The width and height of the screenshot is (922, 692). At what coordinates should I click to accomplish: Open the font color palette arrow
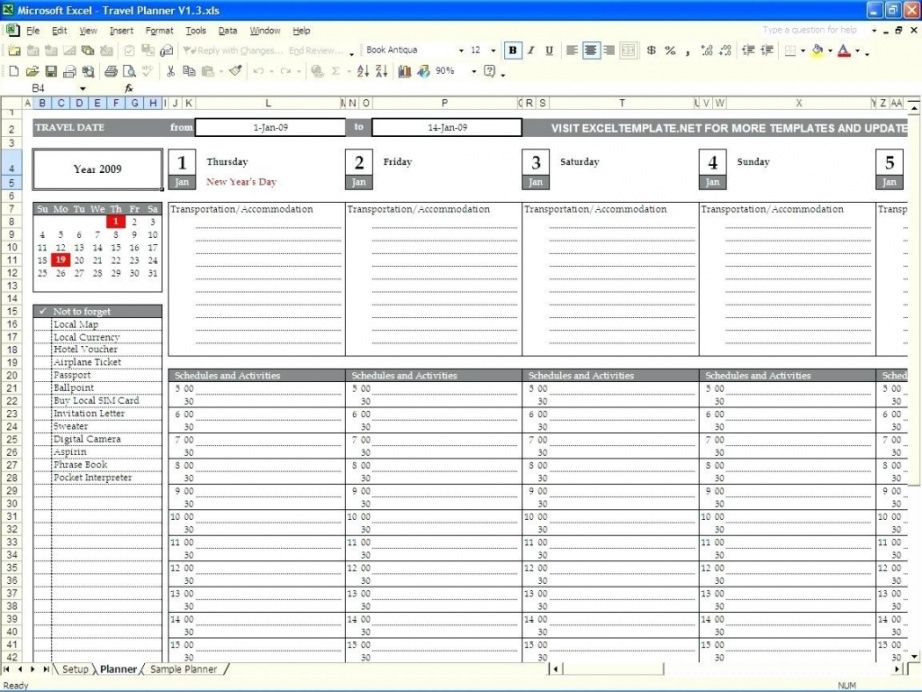[x=857, y=51]
